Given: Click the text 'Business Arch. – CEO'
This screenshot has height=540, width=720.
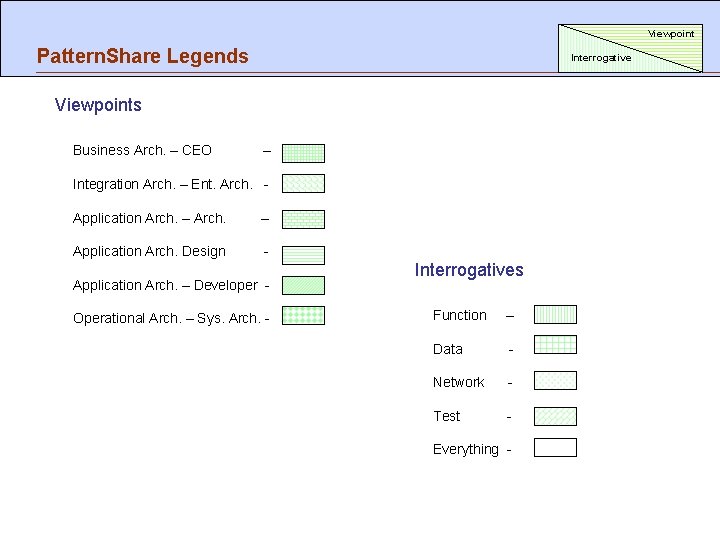Looking at the screenshot, I should tap(142, 150).
